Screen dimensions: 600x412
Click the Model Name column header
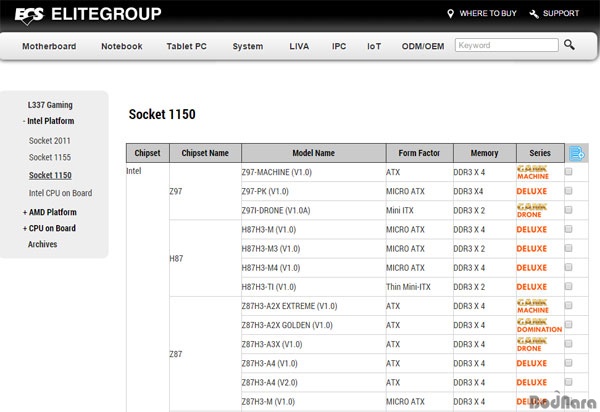[314, 153]
